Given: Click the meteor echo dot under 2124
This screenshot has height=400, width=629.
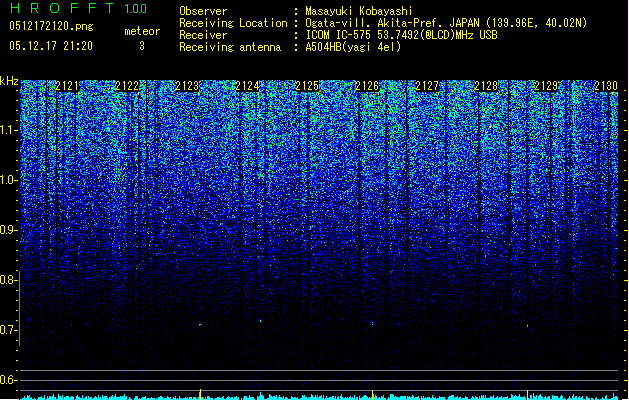Looking at the screenshot, I should [x=260, y=321].
